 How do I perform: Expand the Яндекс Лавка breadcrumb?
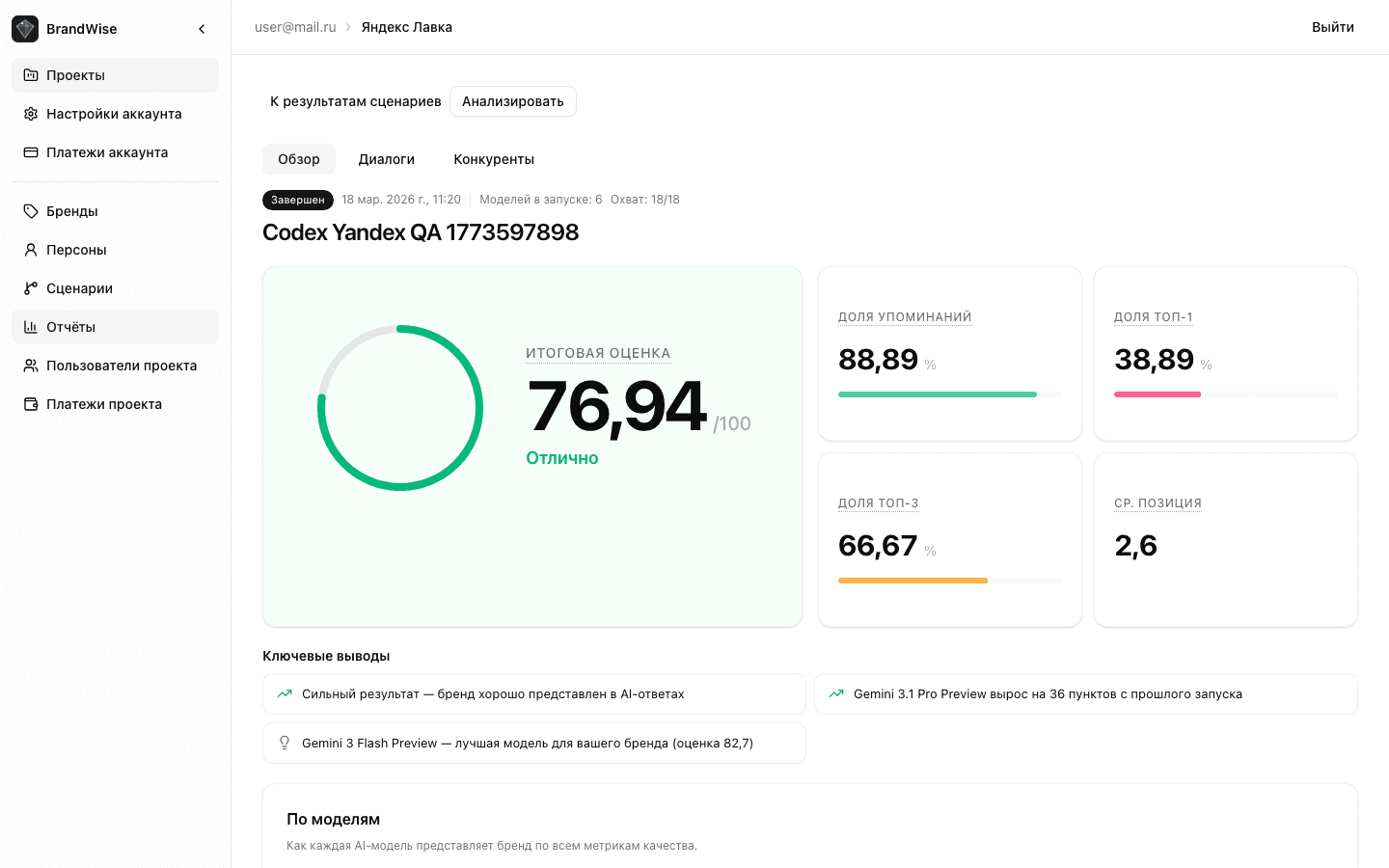click(406, 27)
